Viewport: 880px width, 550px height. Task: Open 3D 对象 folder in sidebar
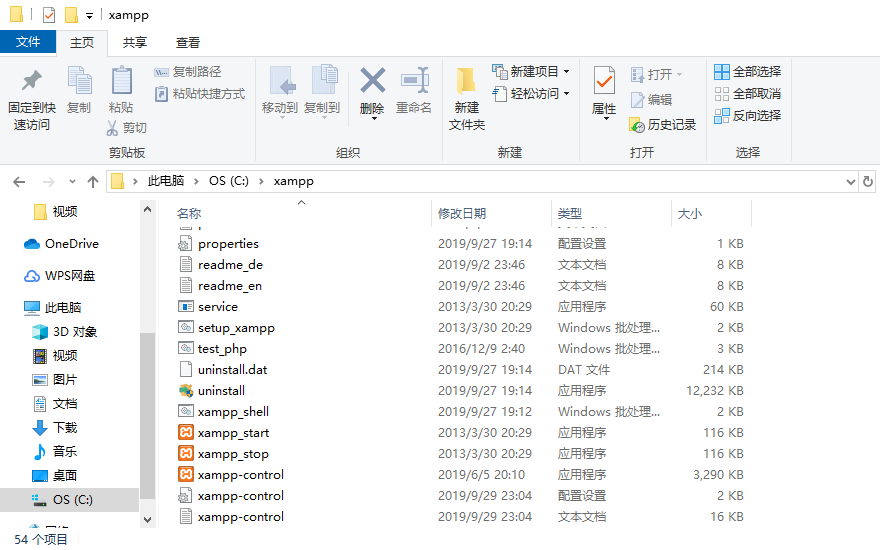(x=65, y=332)
